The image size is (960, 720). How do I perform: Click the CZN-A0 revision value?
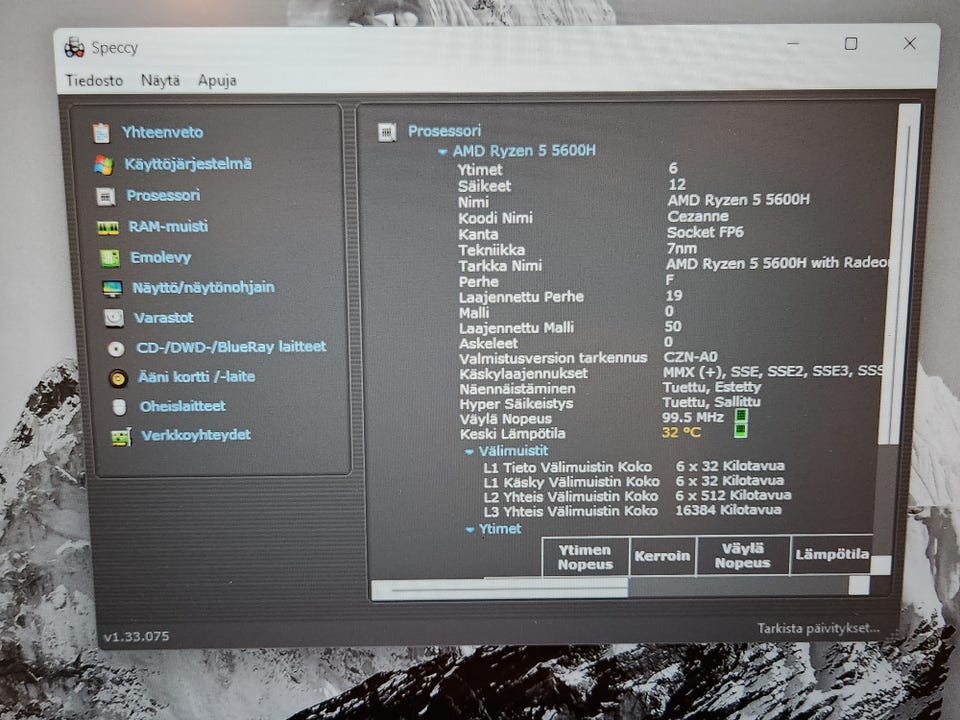(x=690, y=357)
